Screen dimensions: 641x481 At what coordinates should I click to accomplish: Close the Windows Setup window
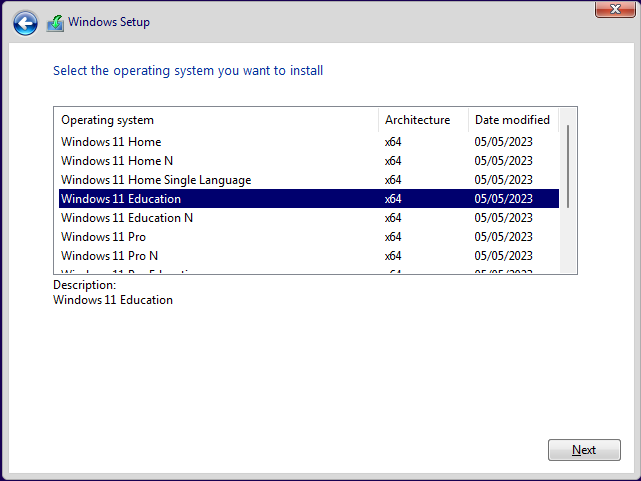pos(611,9)
